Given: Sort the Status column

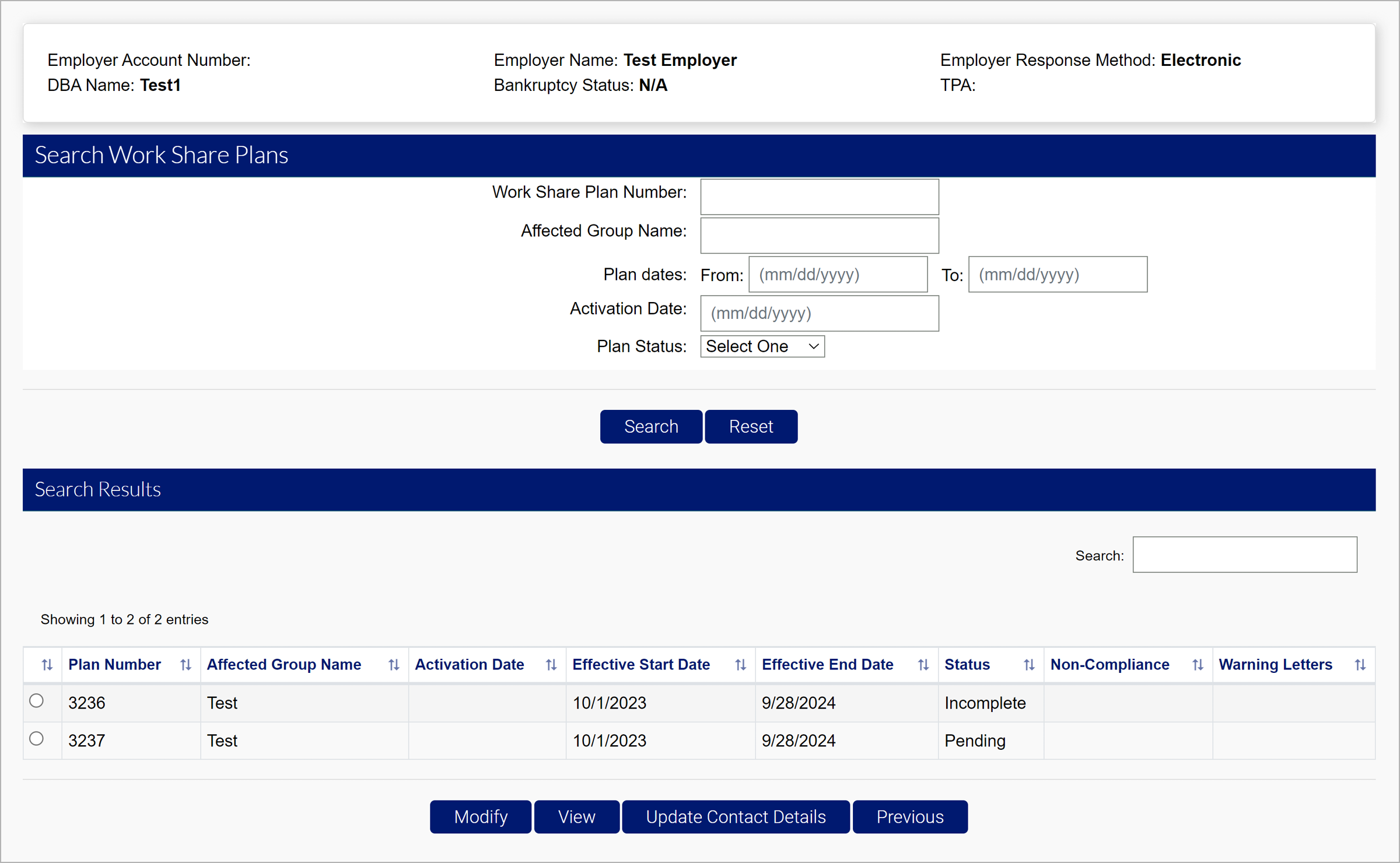Looking at the screenshot, I should coord(1029,664).
